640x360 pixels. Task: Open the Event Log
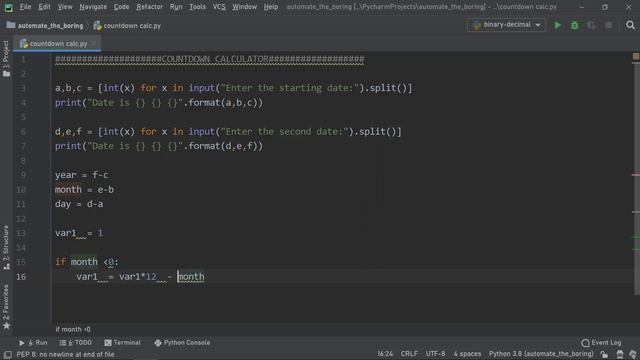click(602, 343)
